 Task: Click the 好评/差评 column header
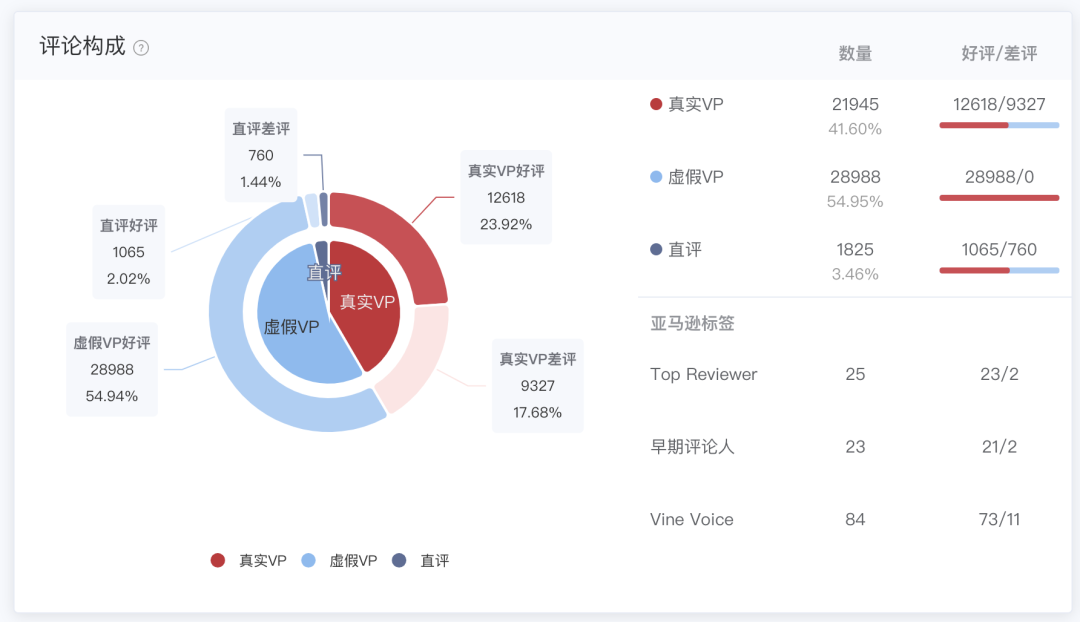point(999,53)
